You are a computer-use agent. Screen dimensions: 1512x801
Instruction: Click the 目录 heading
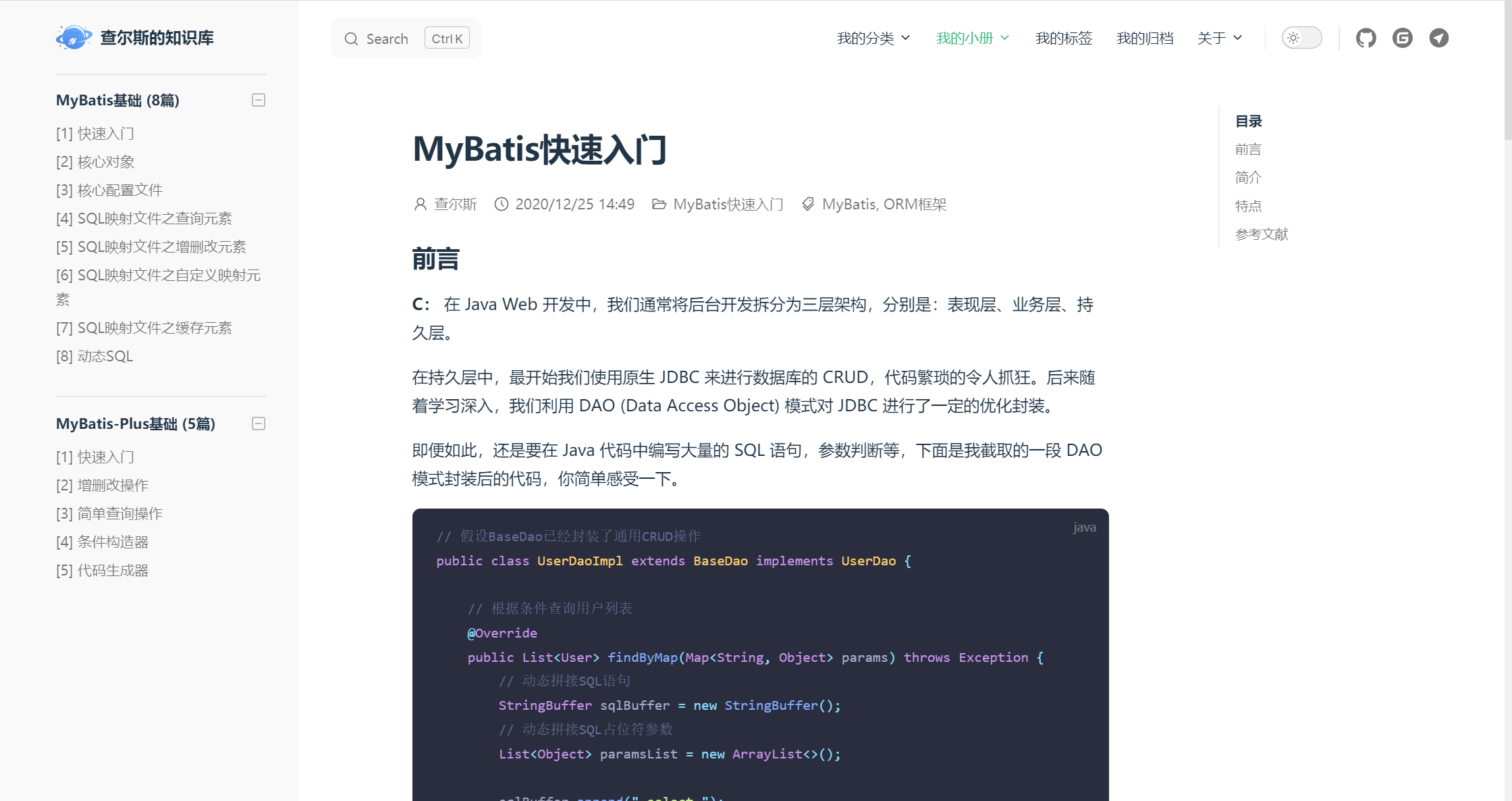tap(1249, 121)
